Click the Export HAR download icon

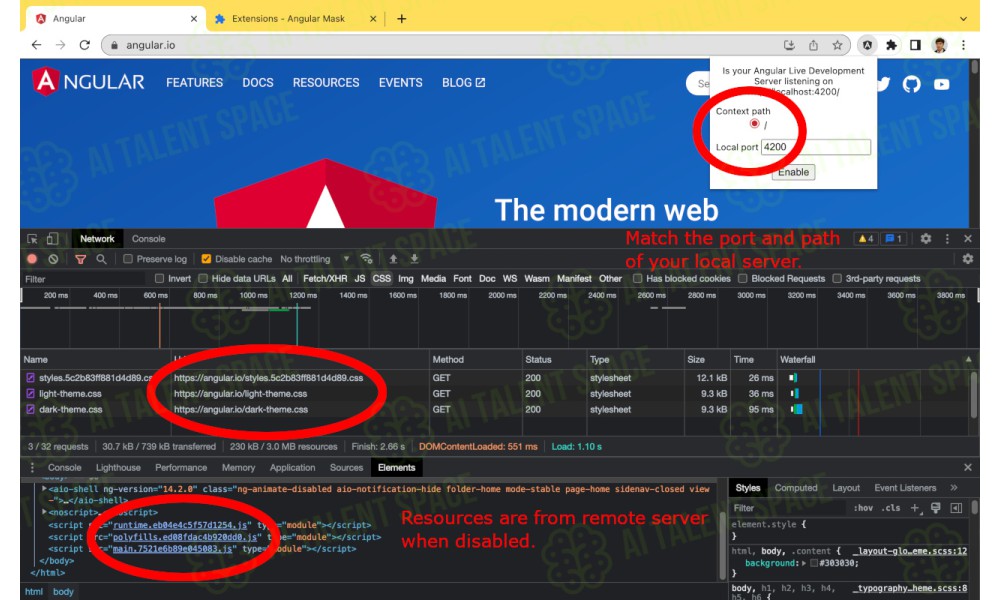point(415,259)
